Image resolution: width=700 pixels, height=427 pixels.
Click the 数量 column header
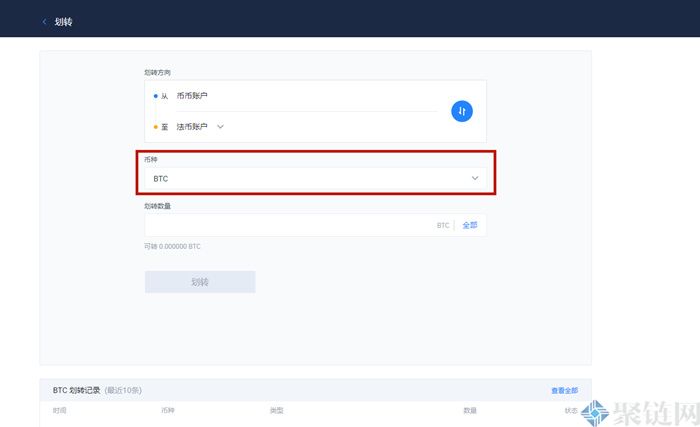tap(470, 410)
